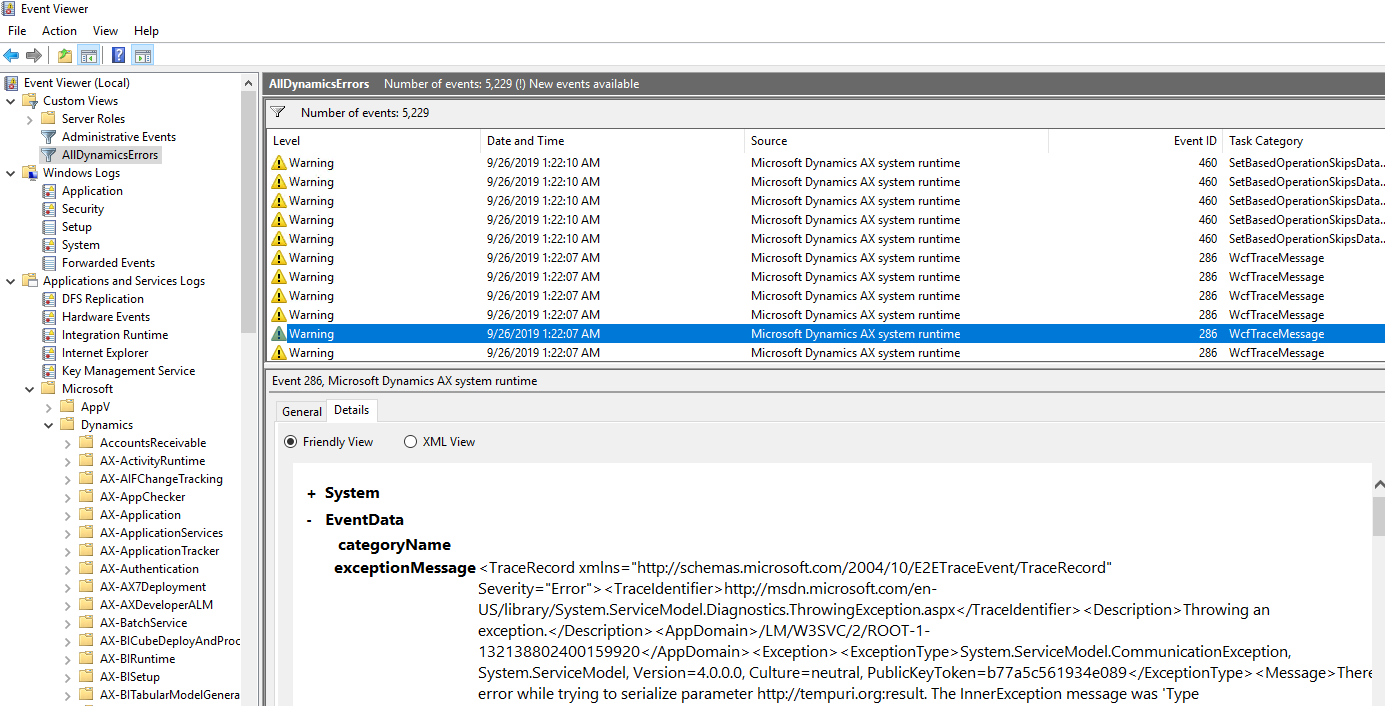Screen dimensions: 1385x706
Task: Expand the AX-Authentication node
Action: click(x=68, y=569)
